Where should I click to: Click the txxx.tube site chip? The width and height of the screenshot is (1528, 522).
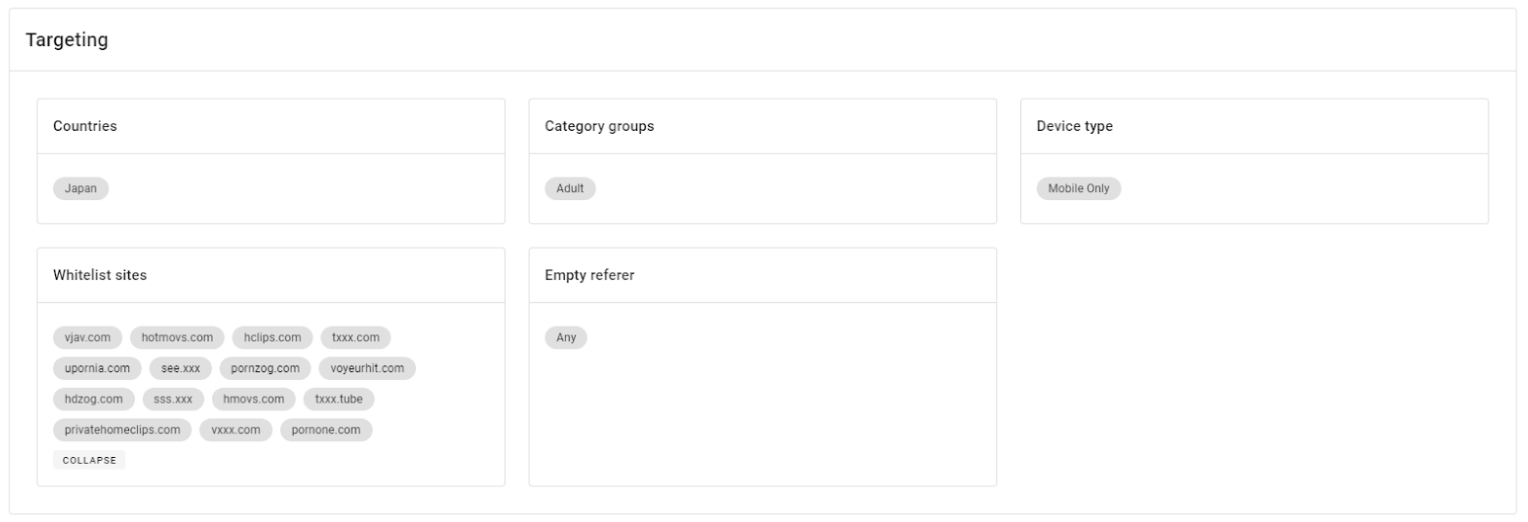(339, 399)
